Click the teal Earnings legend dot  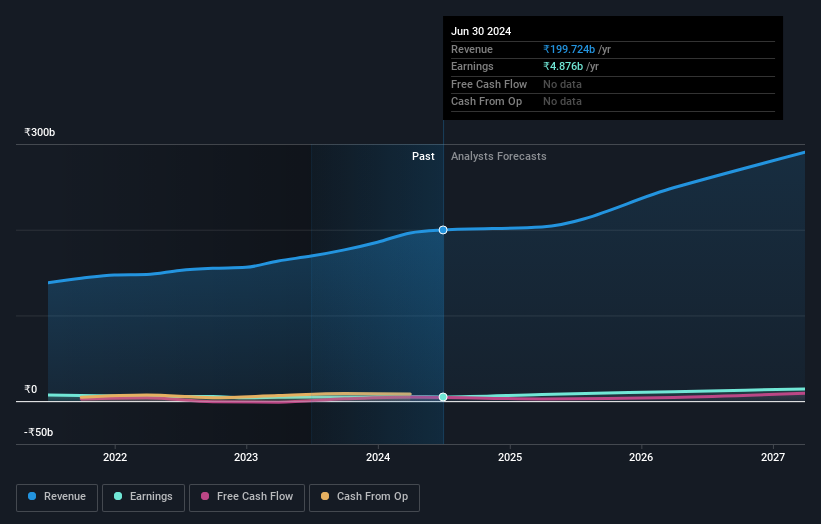[118, 496]
